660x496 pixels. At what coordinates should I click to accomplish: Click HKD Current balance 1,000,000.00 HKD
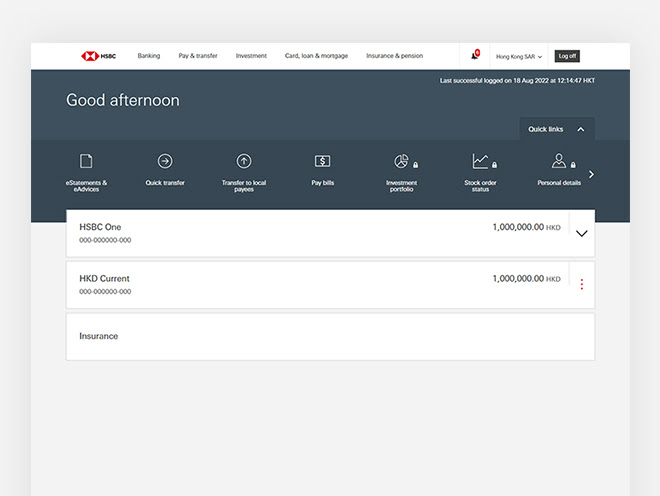tap(526, 278)
